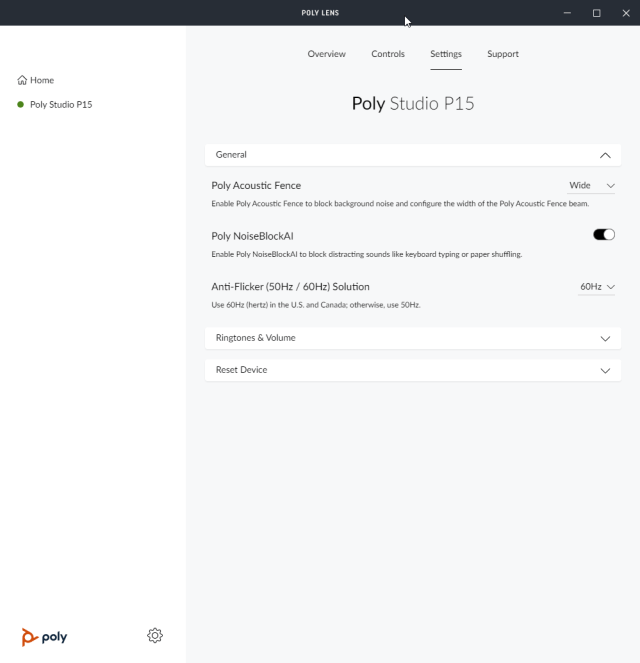640x663 pixels.
Task: Maximize the Poly Lens window
Action: [x=596, y=13]
